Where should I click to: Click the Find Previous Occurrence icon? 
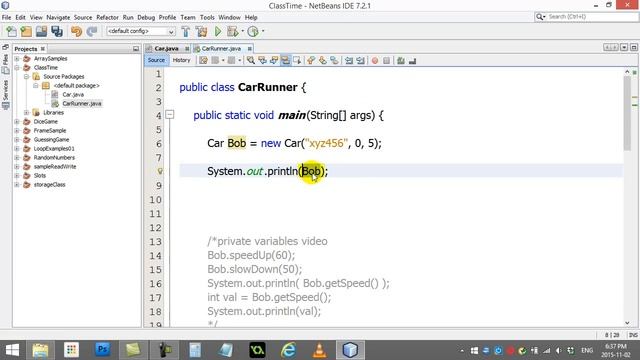262,61
